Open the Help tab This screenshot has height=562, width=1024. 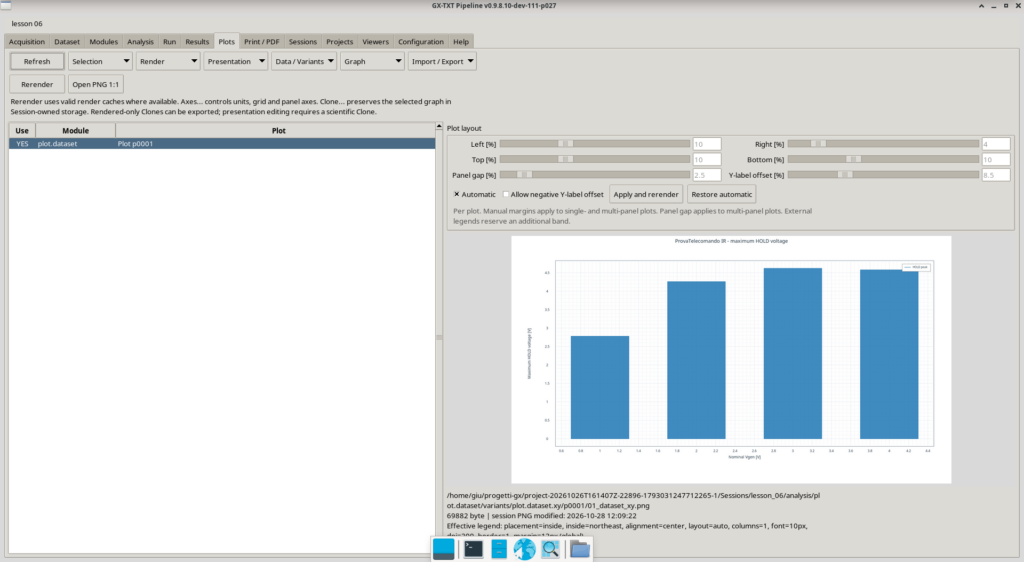461,42
